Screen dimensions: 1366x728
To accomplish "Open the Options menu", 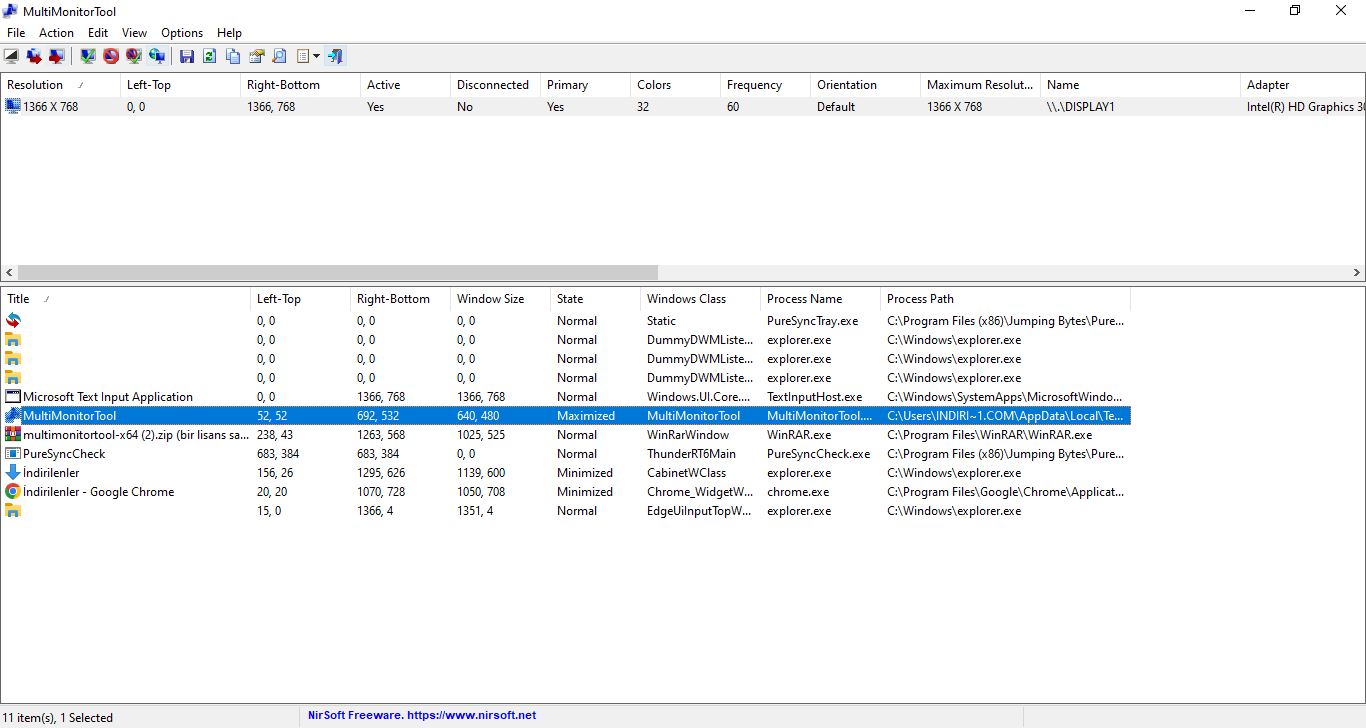I will [182, 33].
